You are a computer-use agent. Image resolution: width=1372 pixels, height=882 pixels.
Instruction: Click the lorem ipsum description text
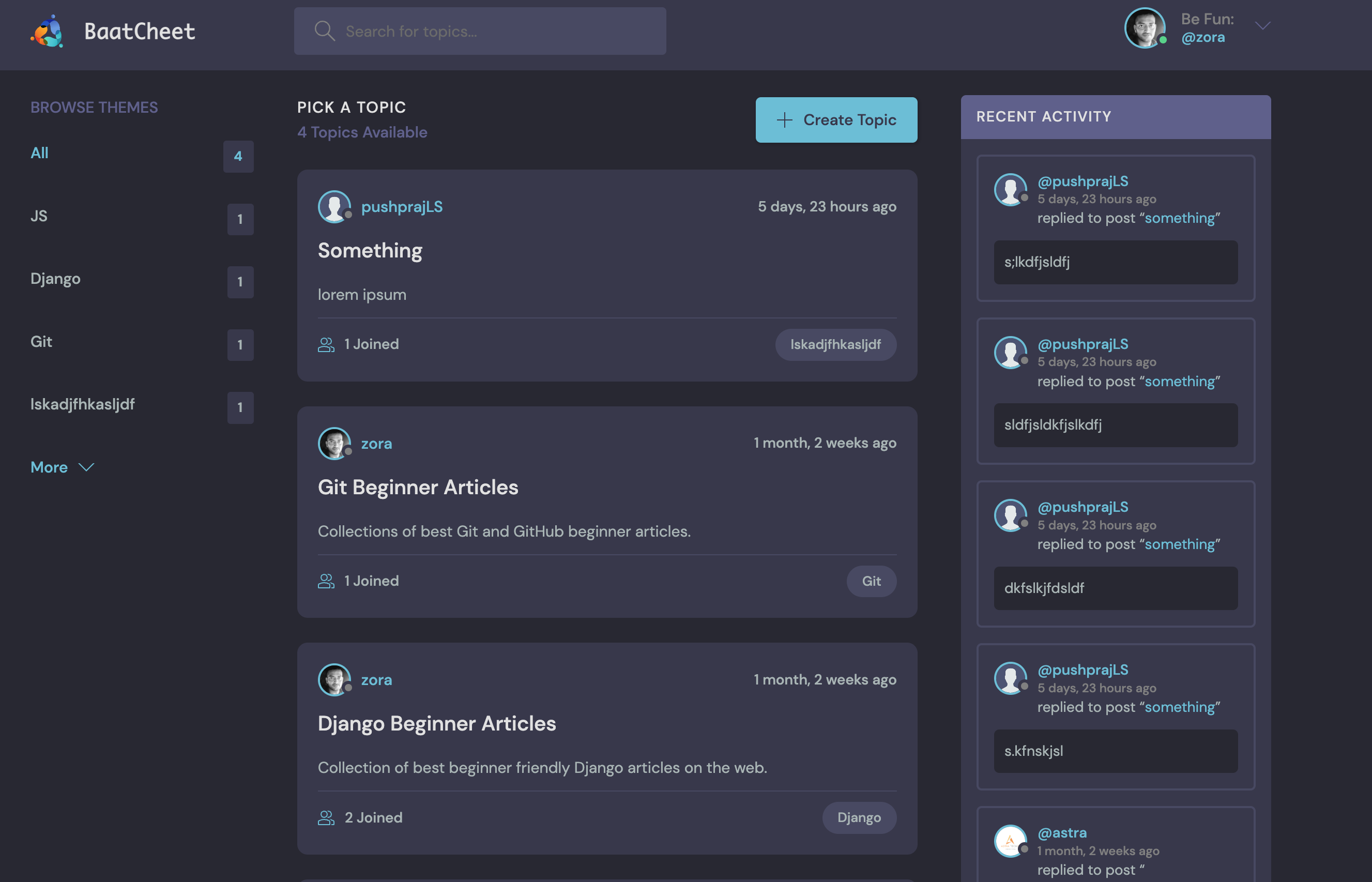362,294
